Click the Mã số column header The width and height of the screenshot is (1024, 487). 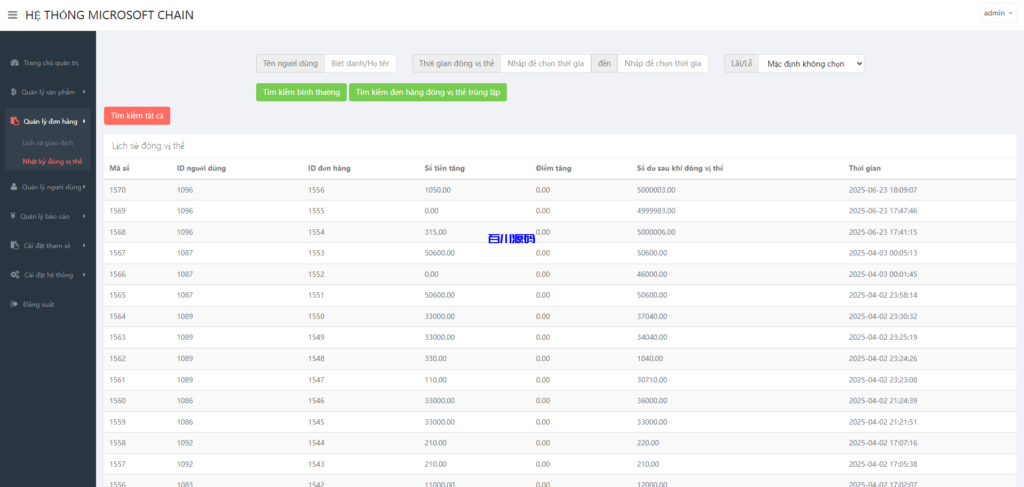pyautogui.click(x=120, y=168)
